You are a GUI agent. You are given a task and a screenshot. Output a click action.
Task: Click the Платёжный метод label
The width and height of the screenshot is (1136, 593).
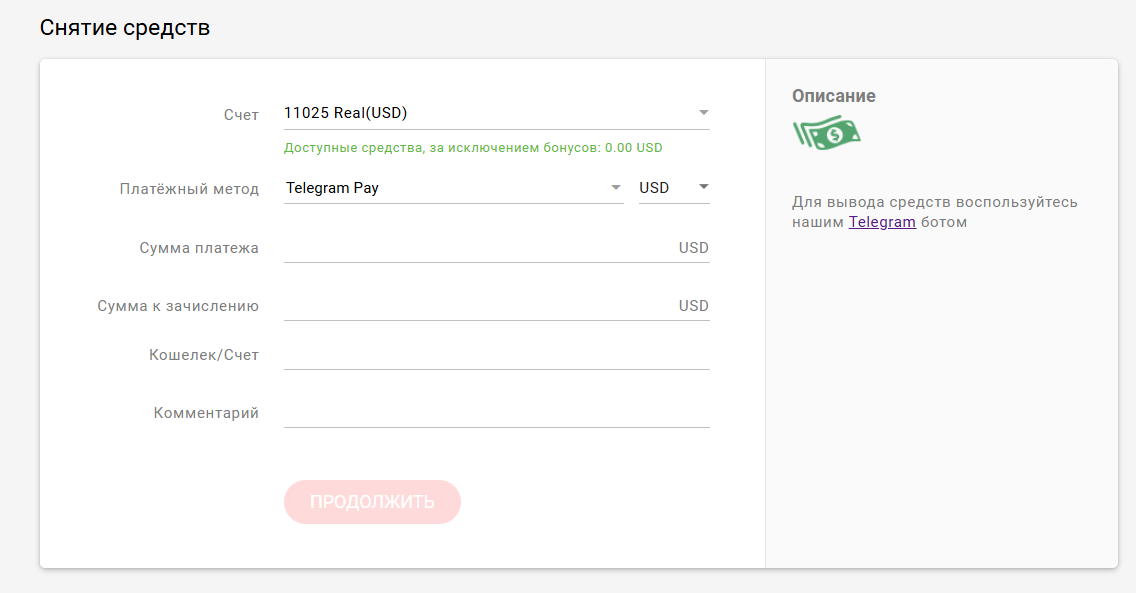(x=189, y=189)
